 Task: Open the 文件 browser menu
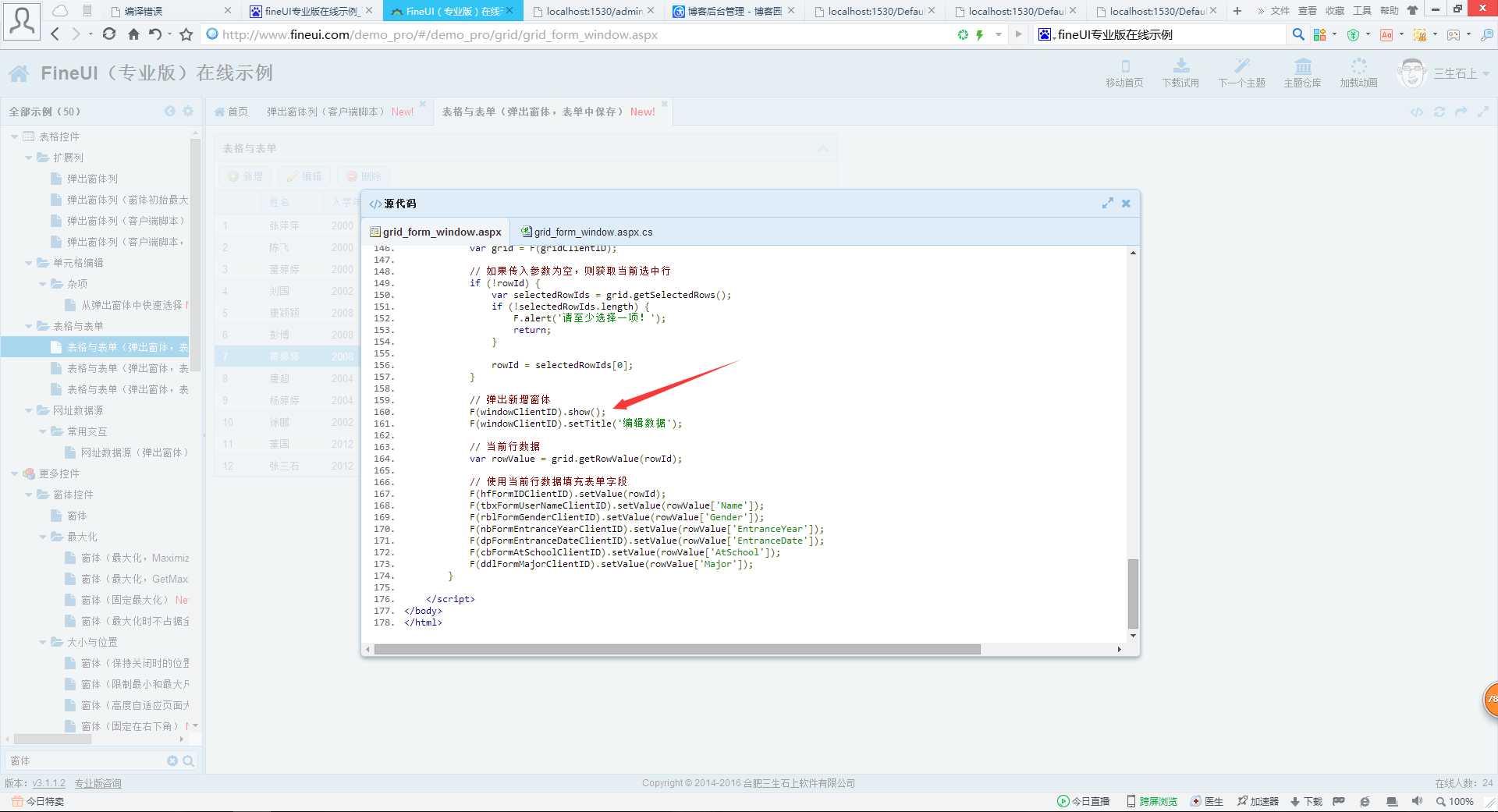tap(1280, 11)
